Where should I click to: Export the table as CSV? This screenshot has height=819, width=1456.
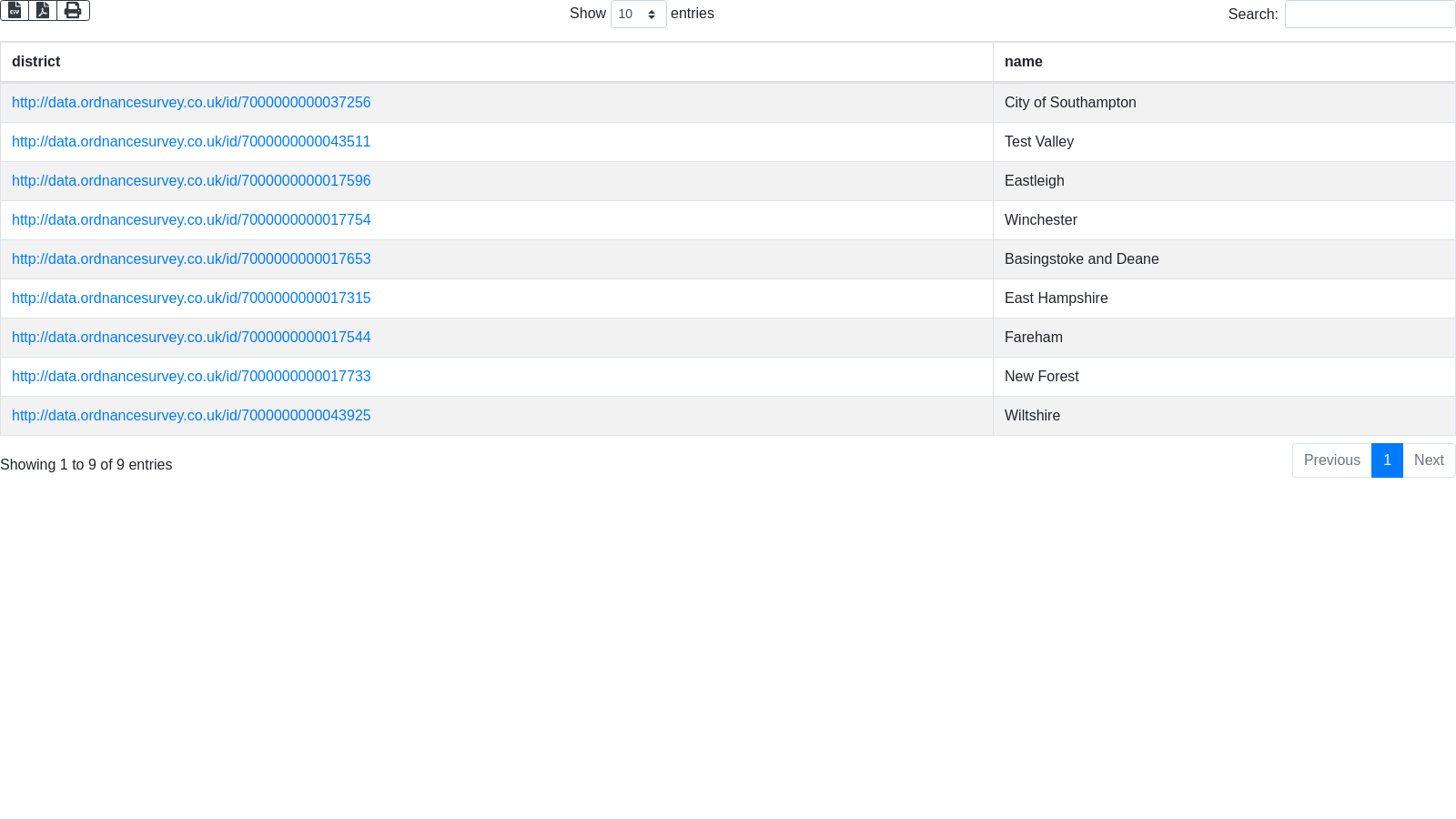(x=15, y=10)
